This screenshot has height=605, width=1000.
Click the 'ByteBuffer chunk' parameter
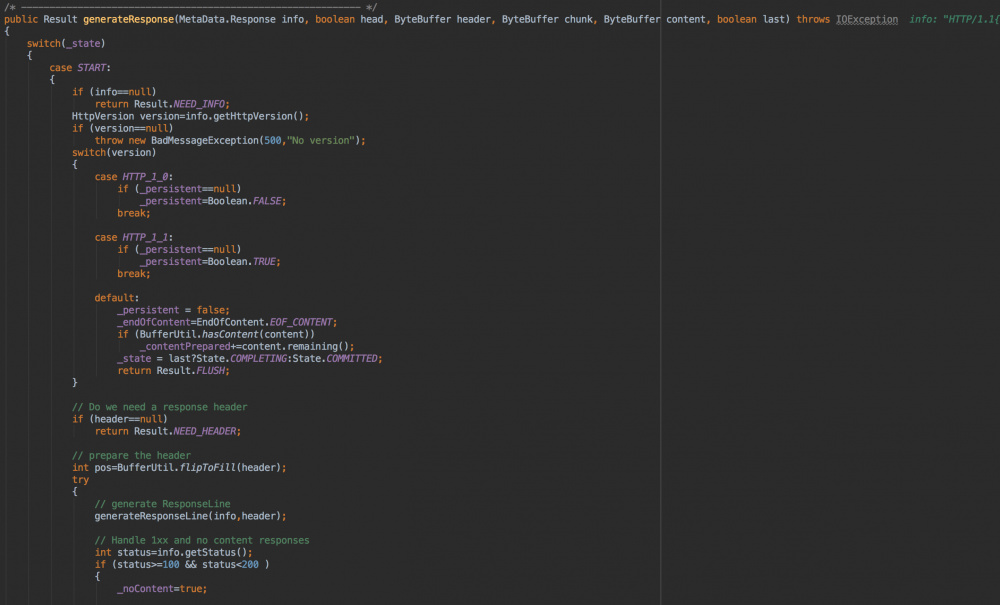click(547, 19)
